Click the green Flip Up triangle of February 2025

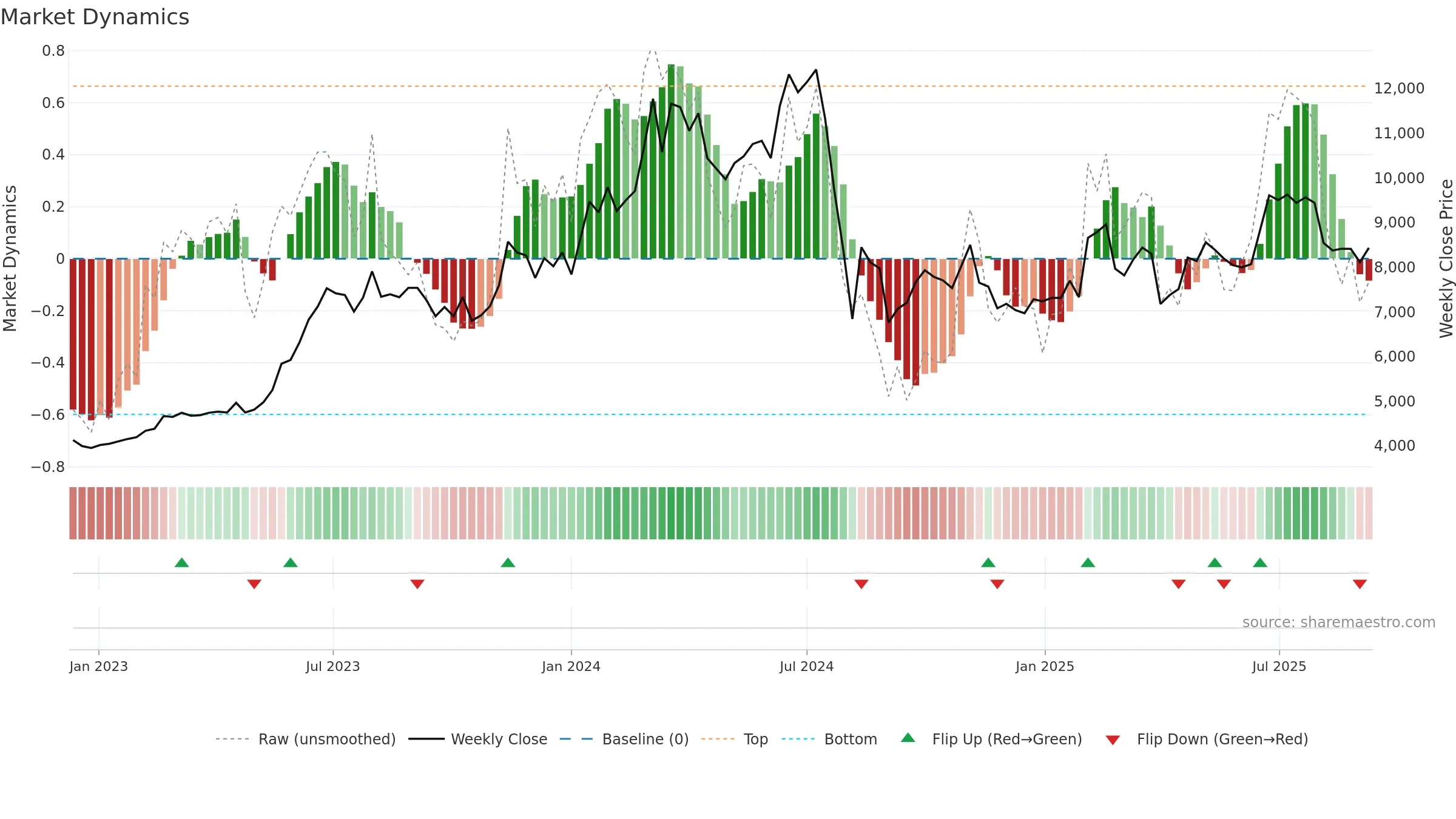1088,562
